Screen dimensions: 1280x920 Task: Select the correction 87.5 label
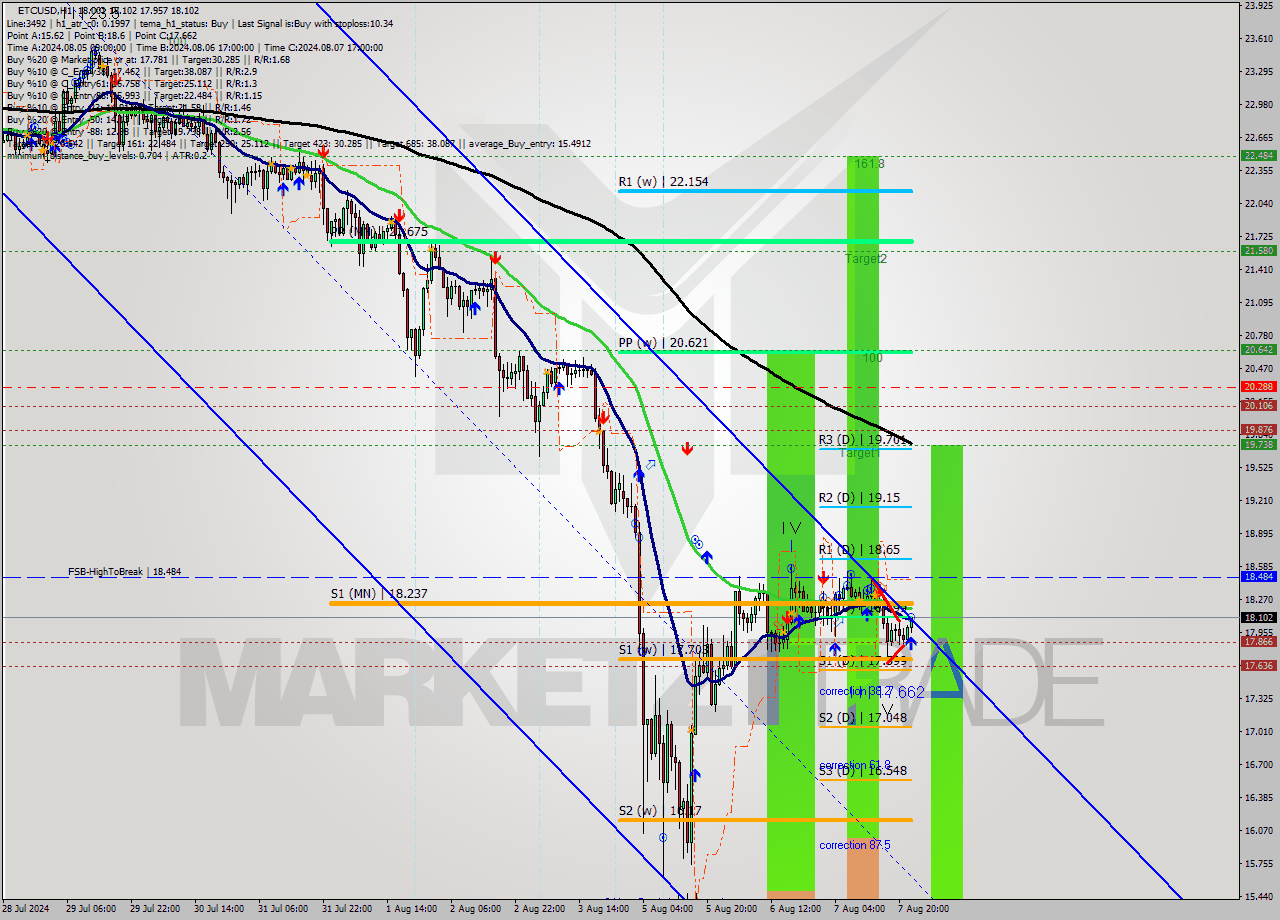tap(856, 845)
